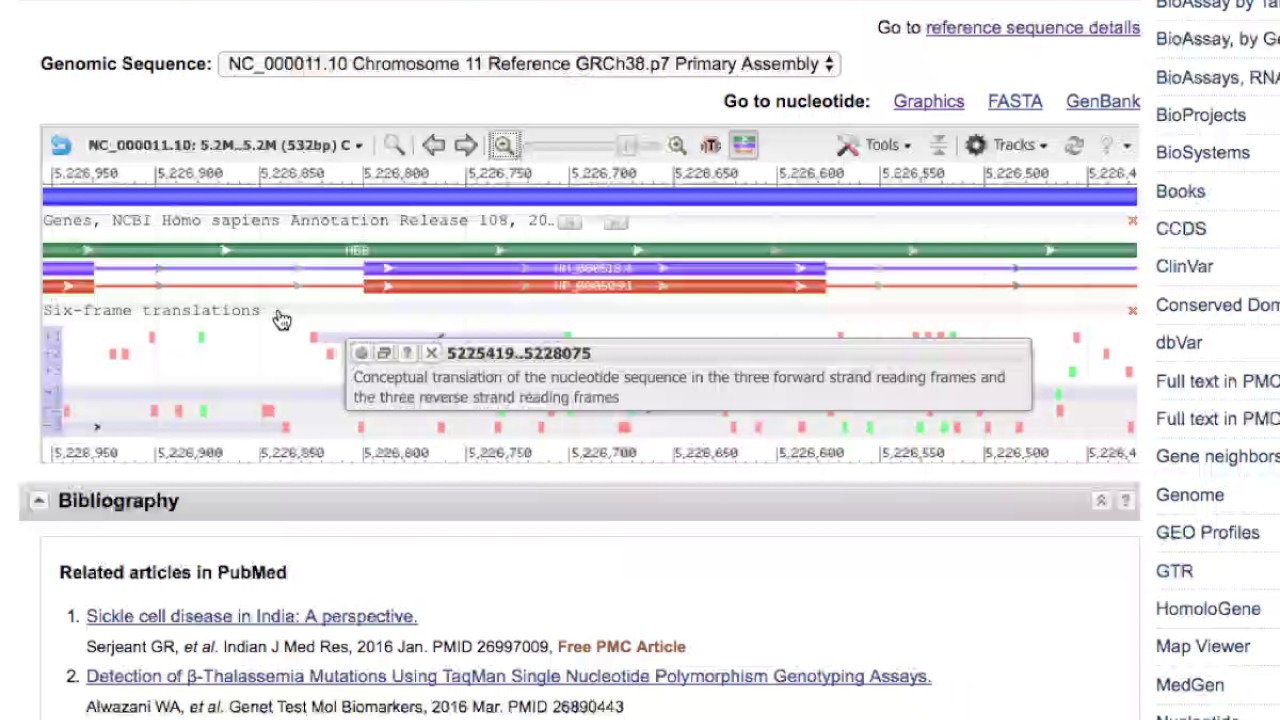Open the search magnifier in viewer toolbar
The image size is (1280, 720).
click(394, 145)
